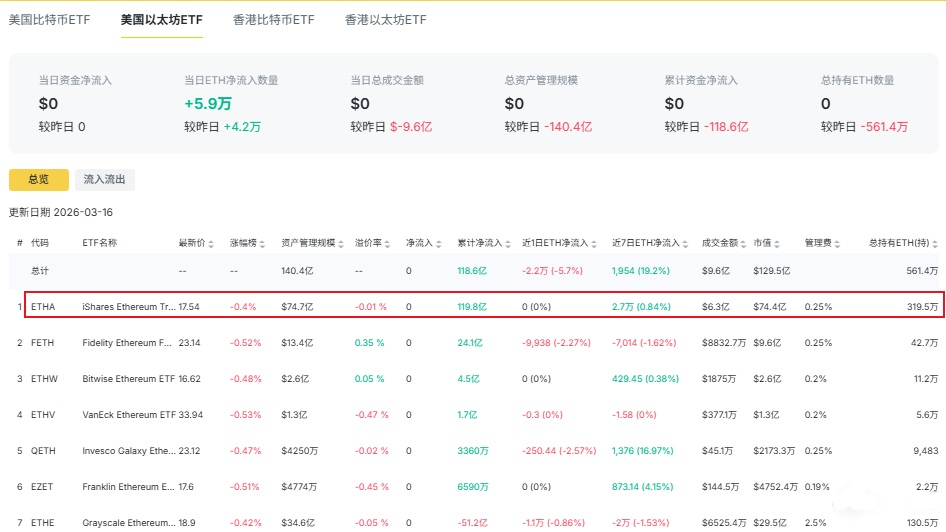Open Grayscale Ethereum name
The height and width of the screenshot is (532, 946).
click(x=129, y=523)
